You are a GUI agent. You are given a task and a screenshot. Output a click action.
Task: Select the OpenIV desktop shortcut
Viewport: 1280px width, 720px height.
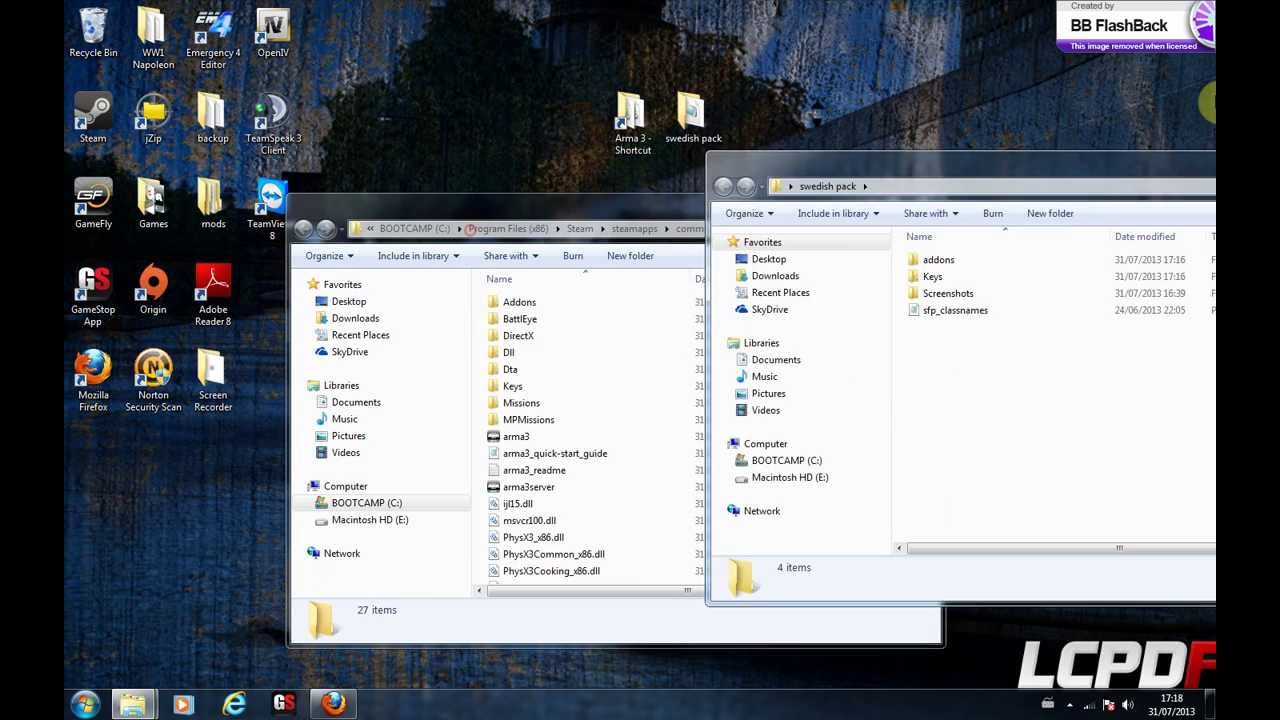point(272,33)
